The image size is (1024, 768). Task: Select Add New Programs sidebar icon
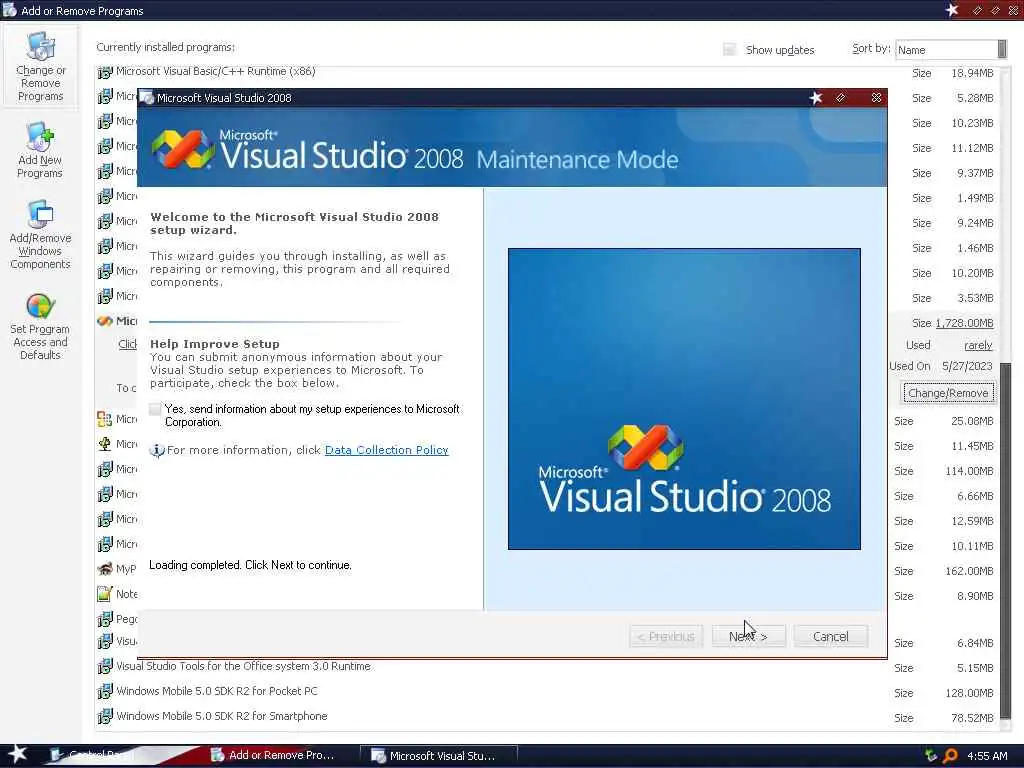coord(40,150)
